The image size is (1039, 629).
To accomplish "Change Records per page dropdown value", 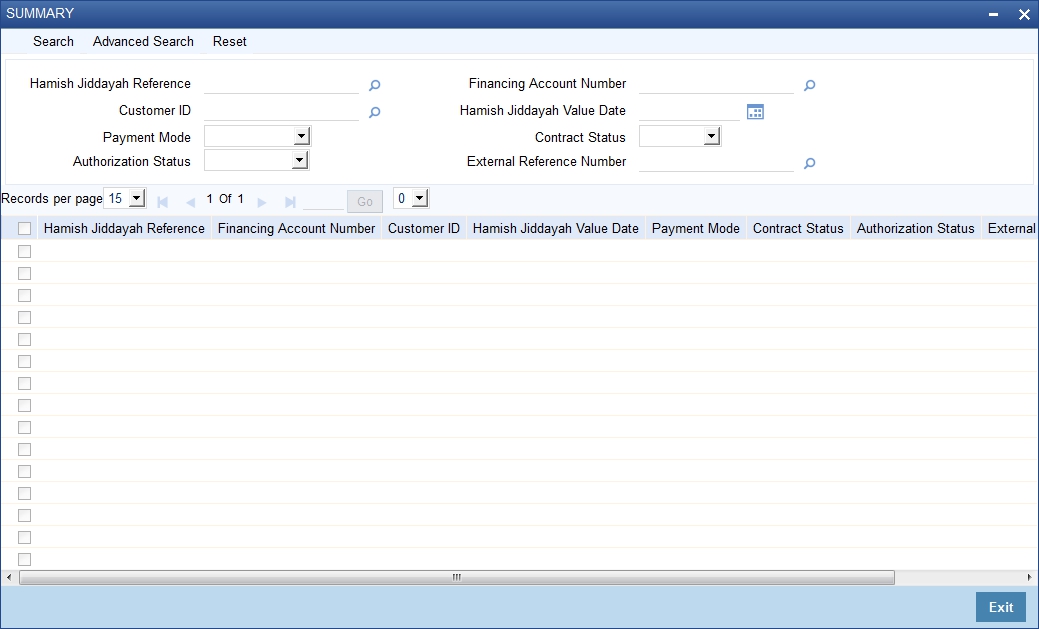I will (125, 198).
